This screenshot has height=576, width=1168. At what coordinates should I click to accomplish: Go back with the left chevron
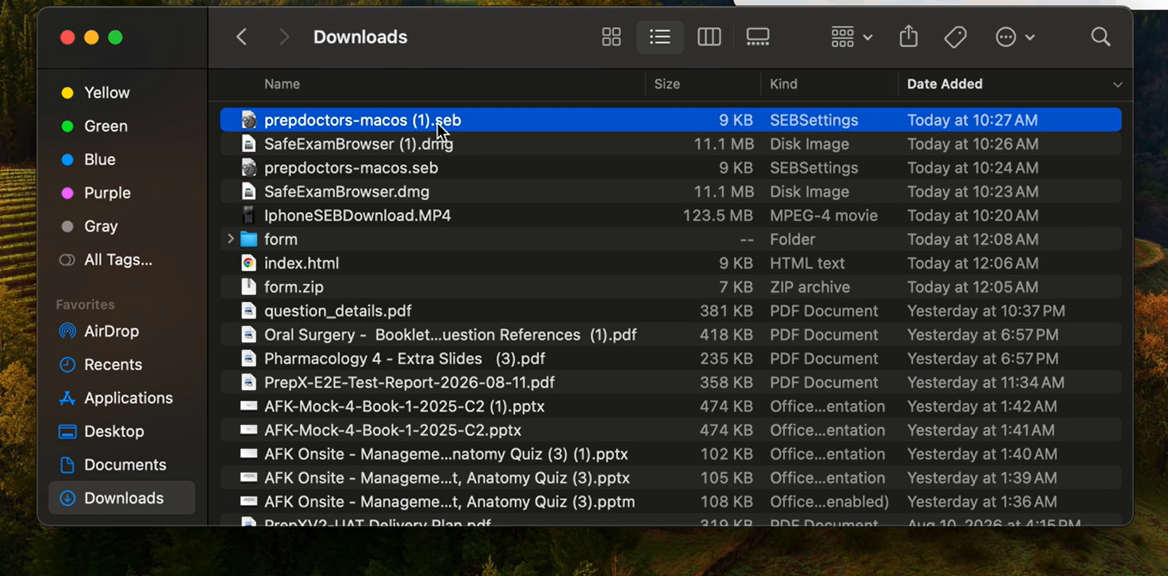pos(241,37)
